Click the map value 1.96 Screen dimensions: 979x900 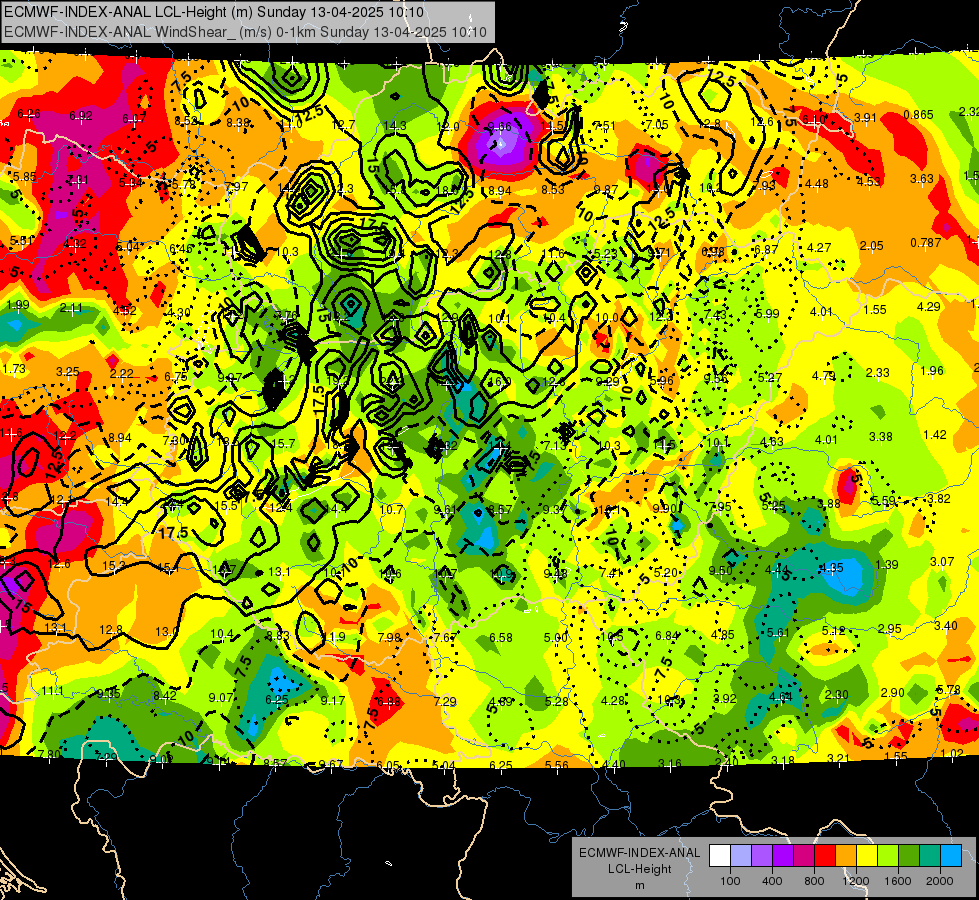[932, 371]
